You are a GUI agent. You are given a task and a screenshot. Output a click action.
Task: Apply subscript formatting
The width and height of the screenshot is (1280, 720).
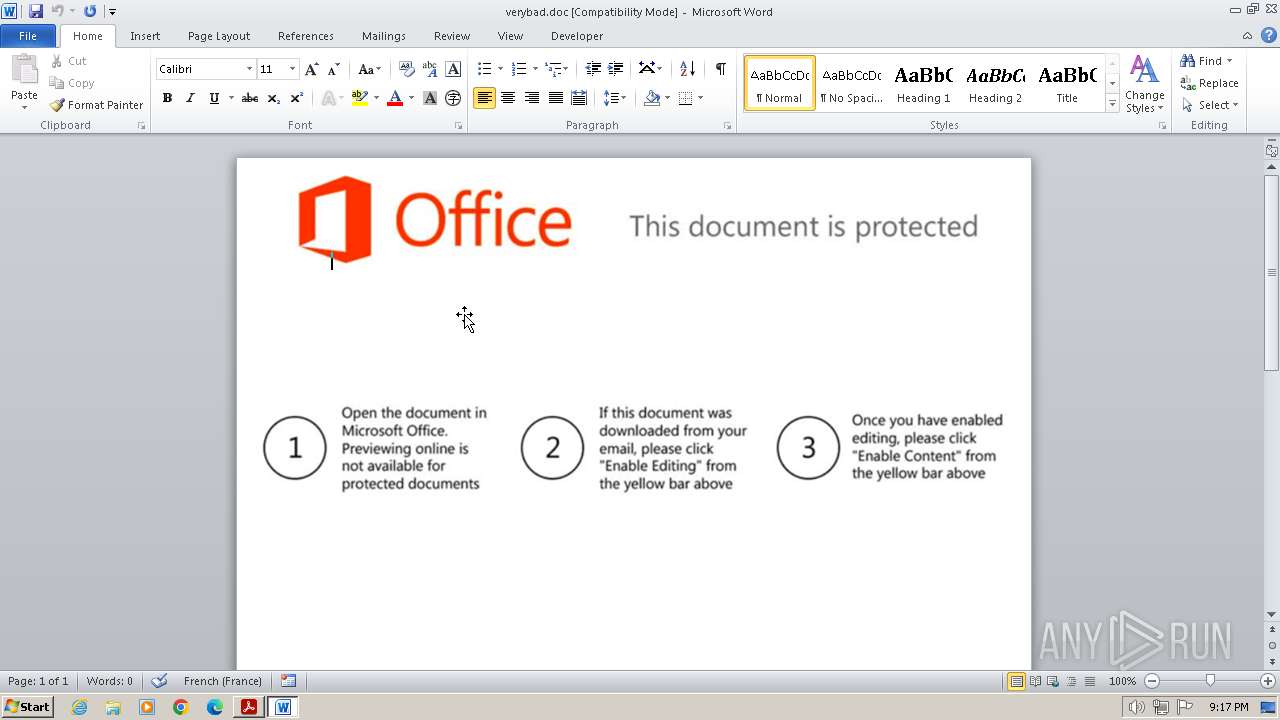273,98
